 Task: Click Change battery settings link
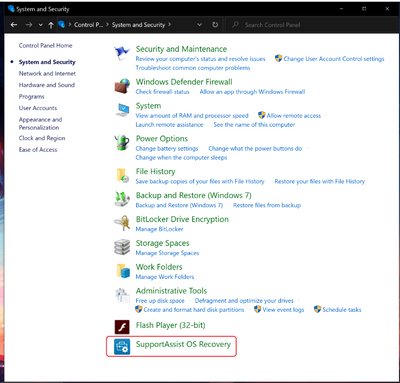167,149
